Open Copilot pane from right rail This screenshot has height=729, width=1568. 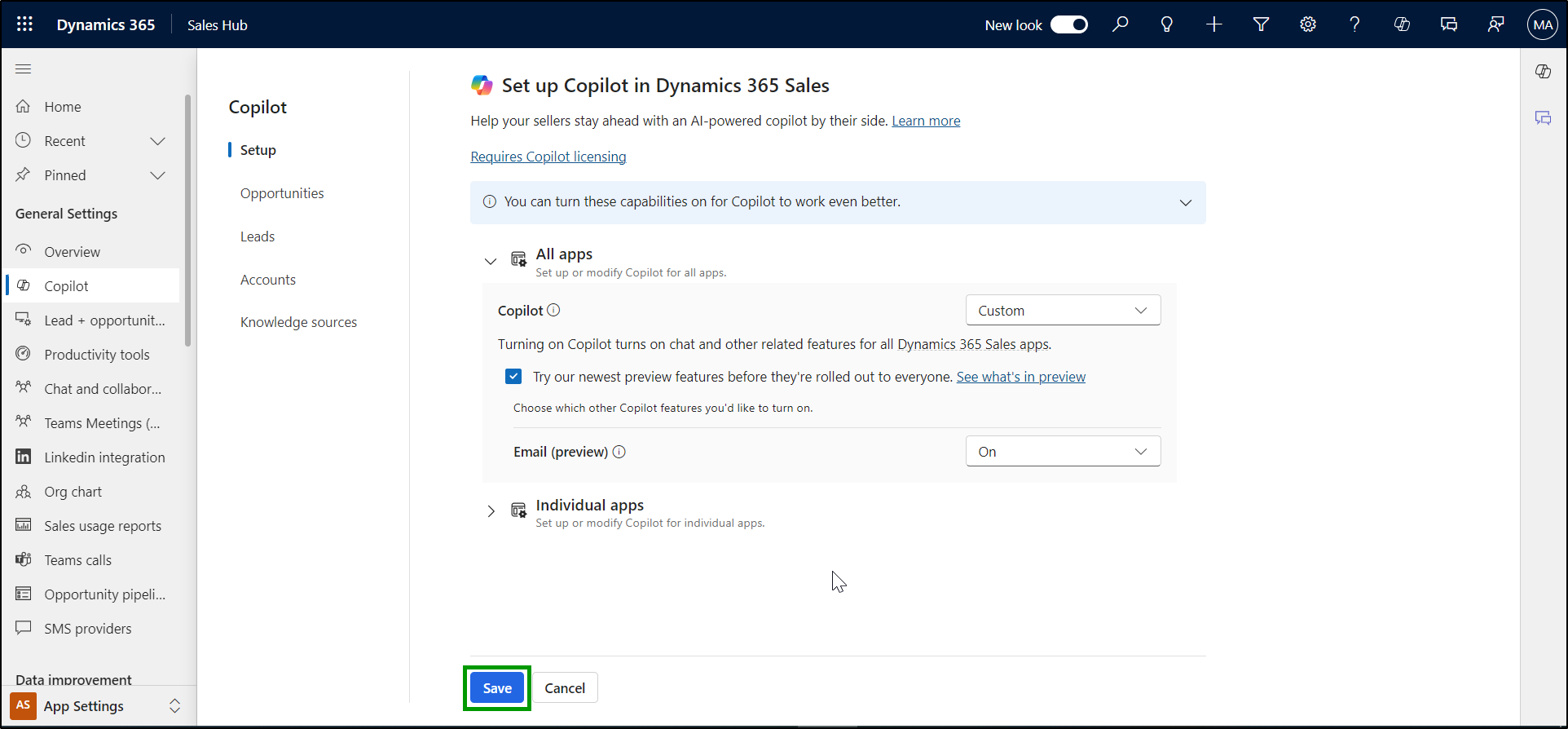click(x=1544, y=72)
